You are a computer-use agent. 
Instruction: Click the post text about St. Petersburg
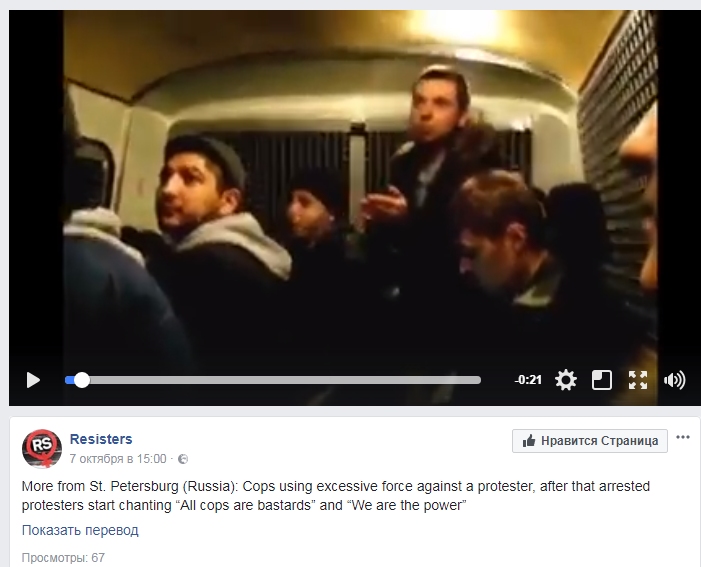coord(336,495)
